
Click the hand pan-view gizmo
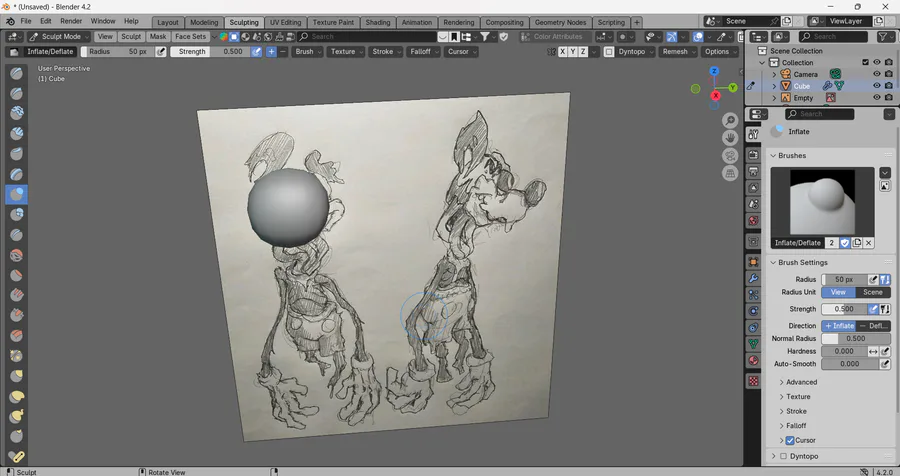[x=730, y=138]
